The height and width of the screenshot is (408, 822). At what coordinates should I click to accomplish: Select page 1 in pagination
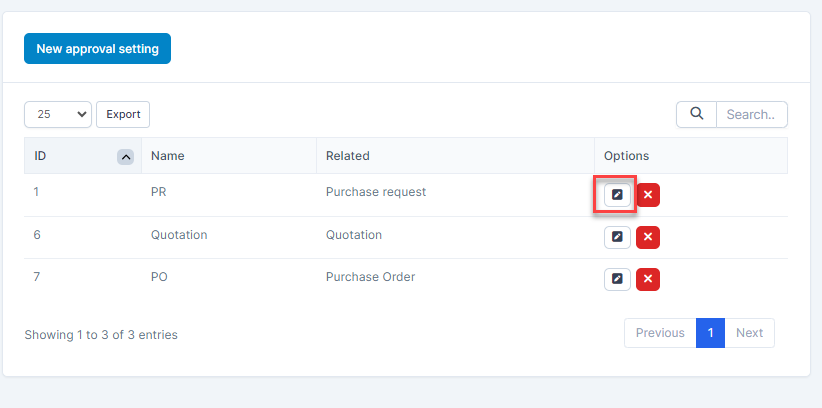pos(710,333)
